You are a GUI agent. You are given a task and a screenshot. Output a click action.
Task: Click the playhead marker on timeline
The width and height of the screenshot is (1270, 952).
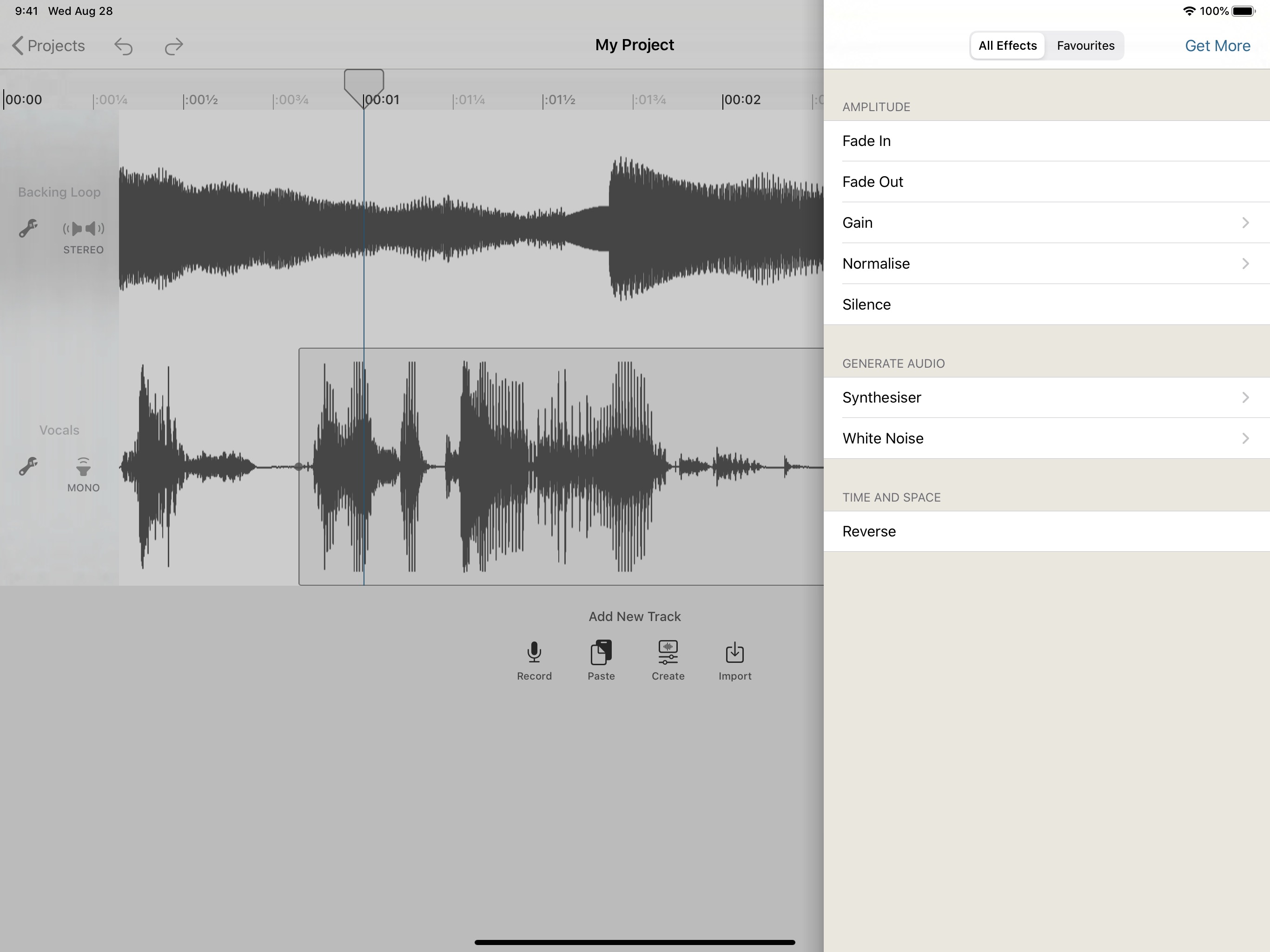pyautogui.click(x=364, y=85)
